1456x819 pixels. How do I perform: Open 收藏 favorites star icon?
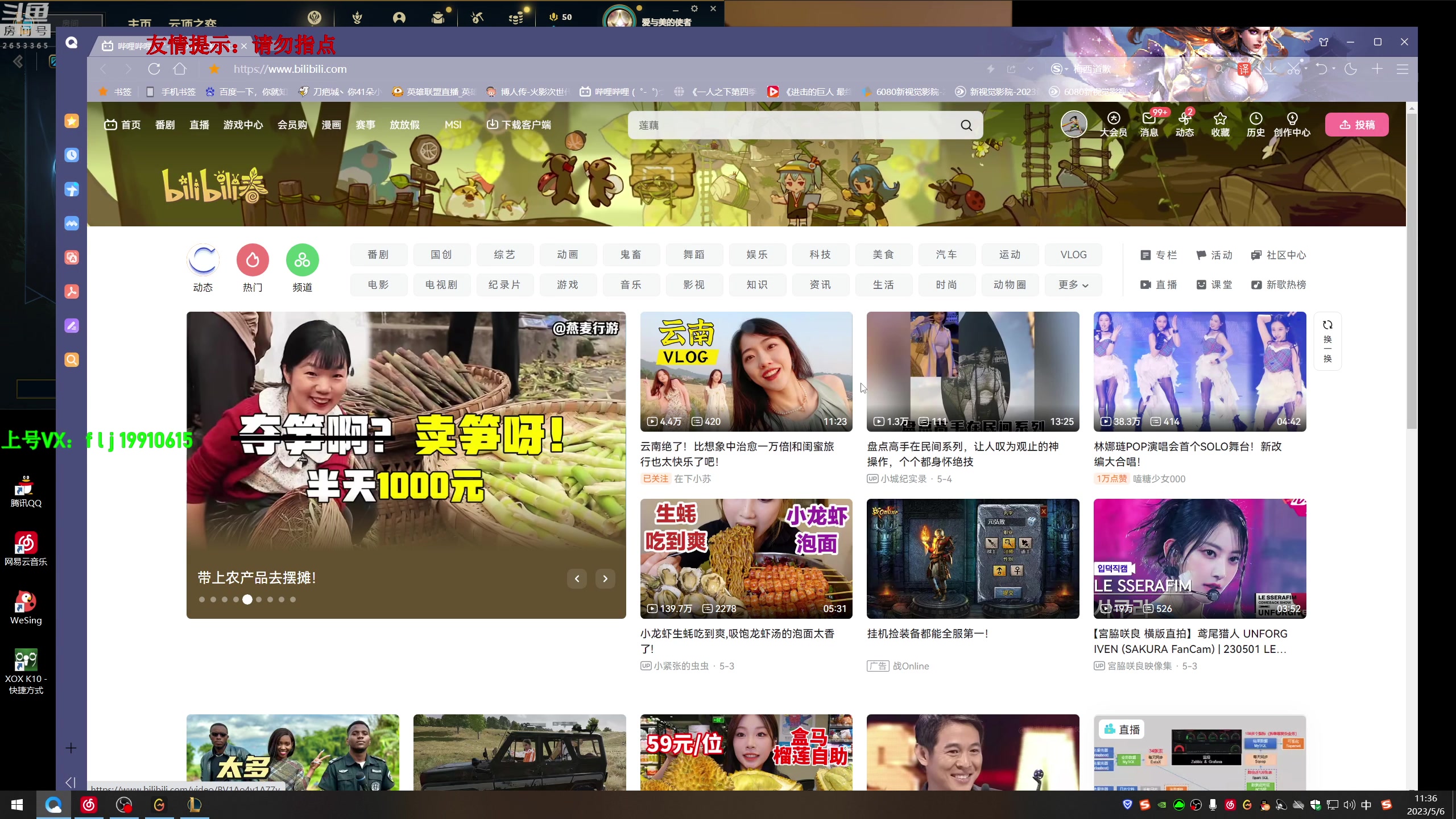1220,124
